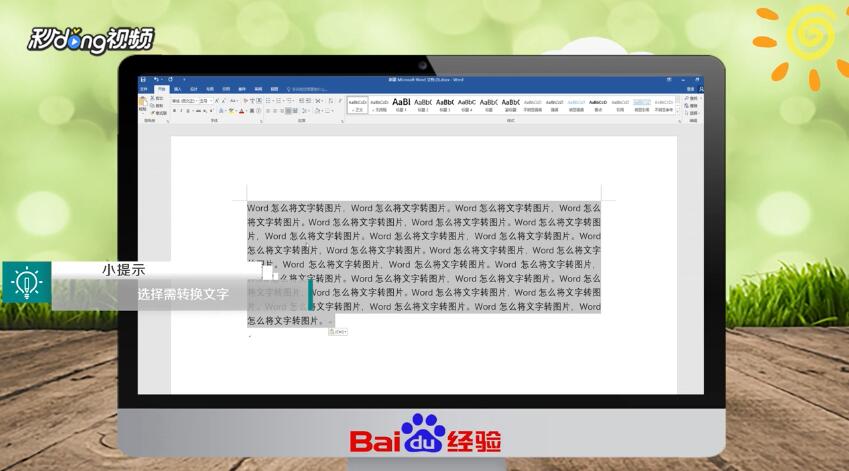Screen dimensions: 849x471
Task: Center align the paragraph
Action: tap(275, 111)
